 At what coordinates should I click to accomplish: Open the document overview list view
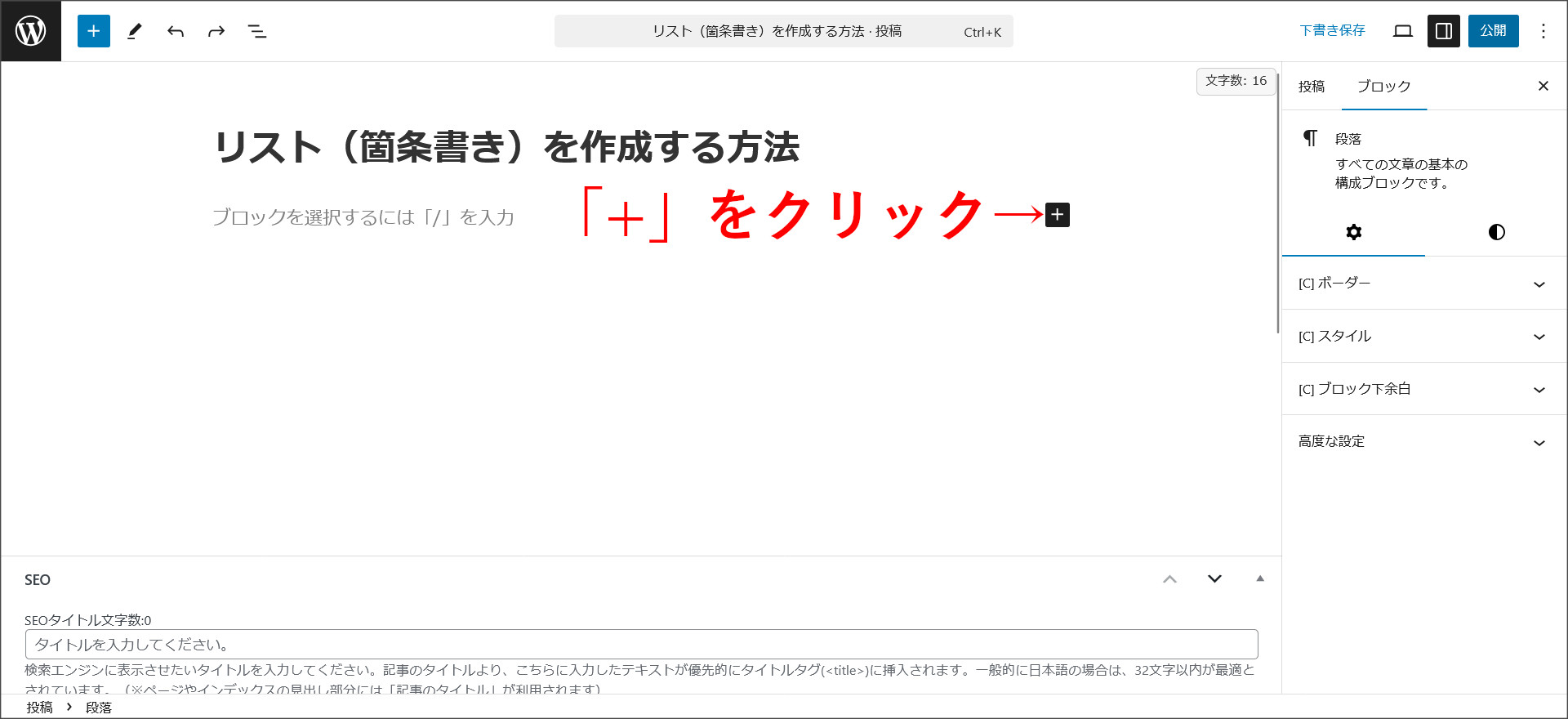tap(257, 31)
